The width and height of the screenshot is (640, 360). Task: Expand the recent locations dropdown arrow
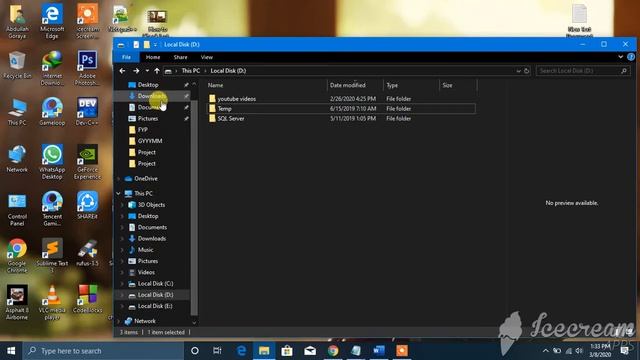click(147, 71)
